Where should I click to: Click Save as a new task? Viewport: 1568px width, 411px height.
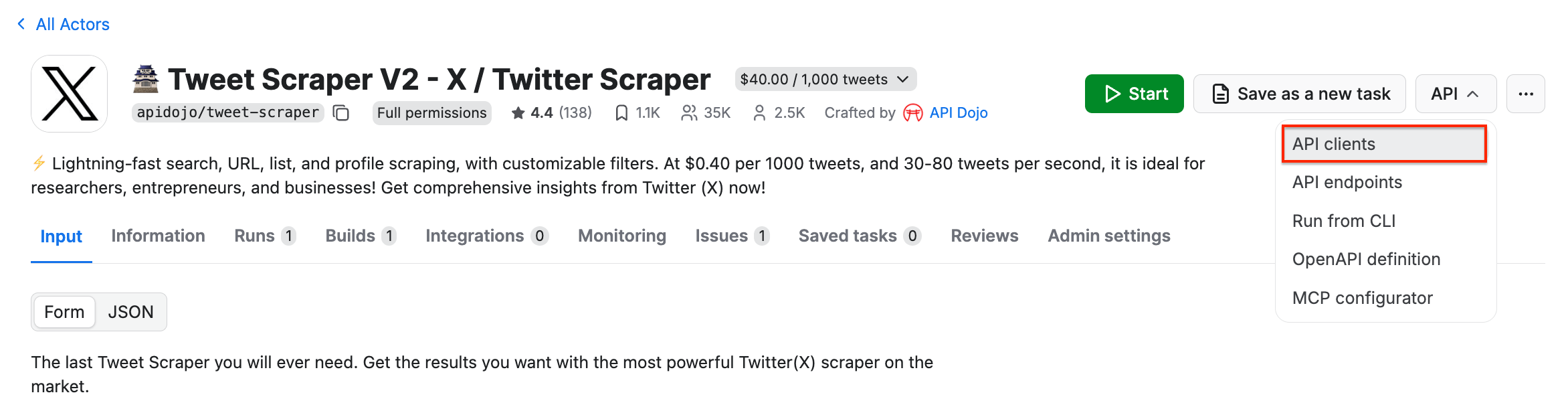click(x=1299, y=94)
